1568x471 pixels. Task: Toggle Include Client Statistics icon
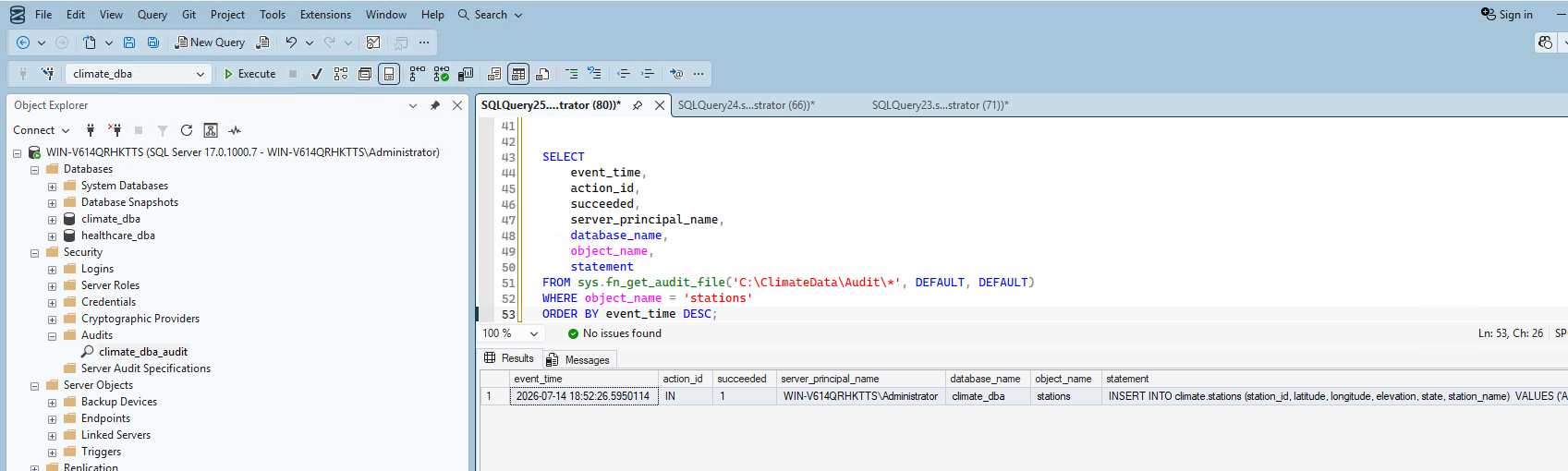(466, 74)
